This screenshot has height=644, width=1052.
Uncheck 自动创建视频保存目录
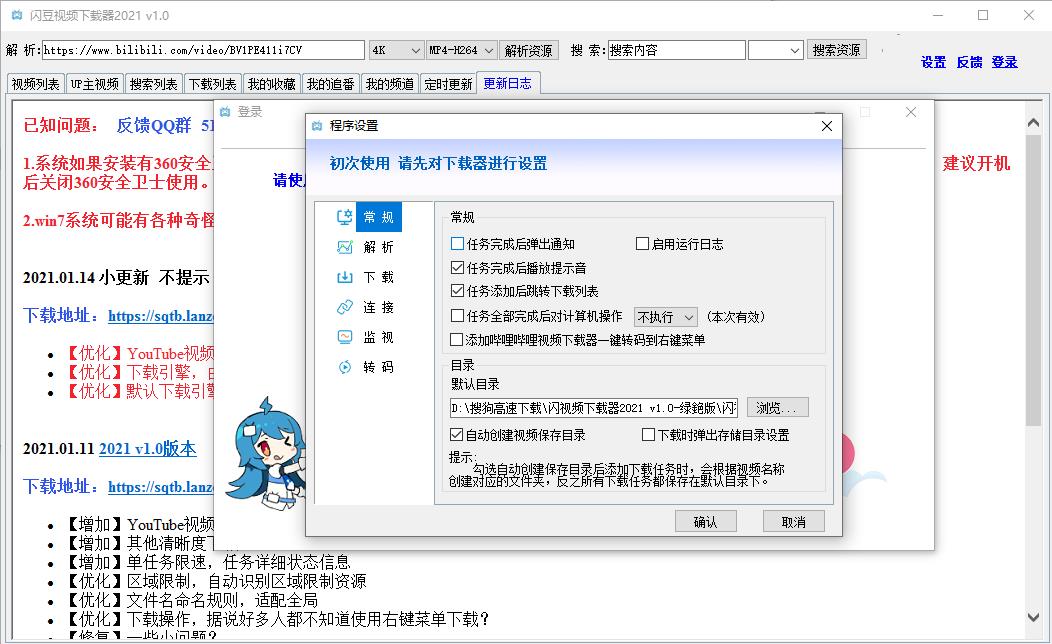pos(457,435)
